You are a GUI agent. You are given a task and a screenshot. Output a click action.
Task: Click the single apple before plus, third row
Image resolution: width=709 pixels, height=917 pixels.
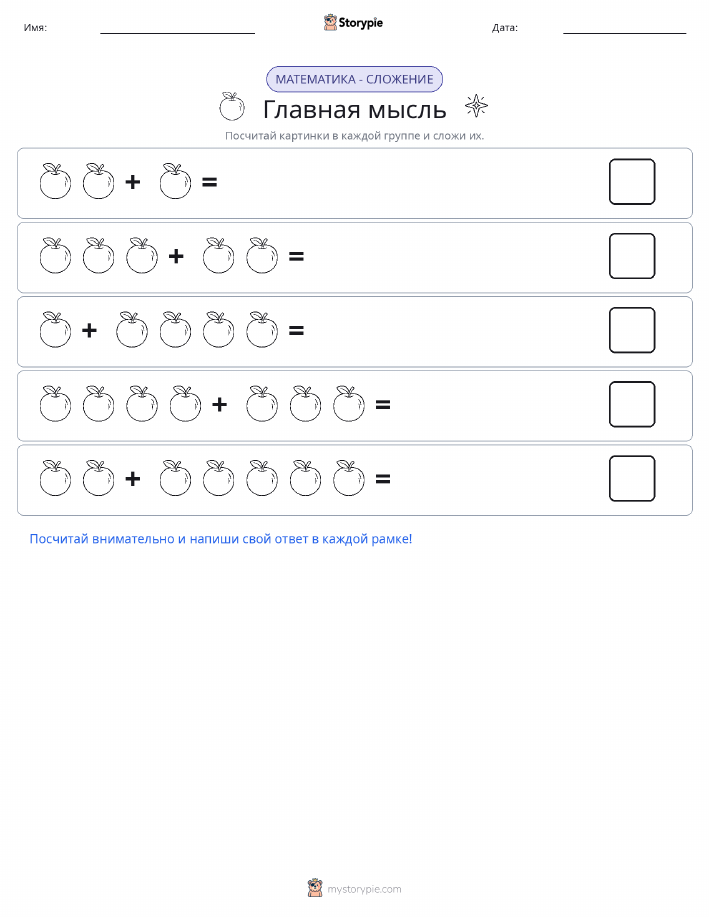click(x=56, y=330)
